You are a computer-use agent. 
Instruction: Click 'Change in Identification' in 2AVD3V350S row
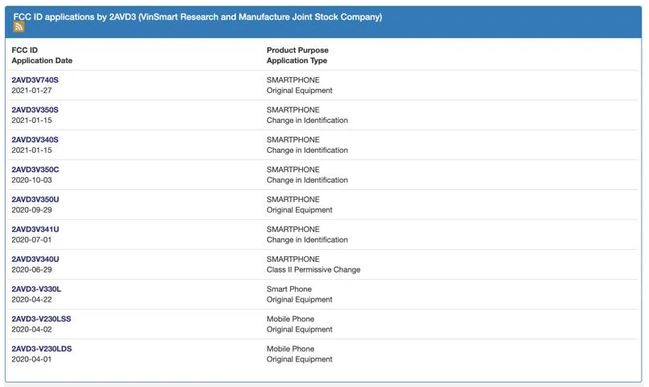point(307,120)
